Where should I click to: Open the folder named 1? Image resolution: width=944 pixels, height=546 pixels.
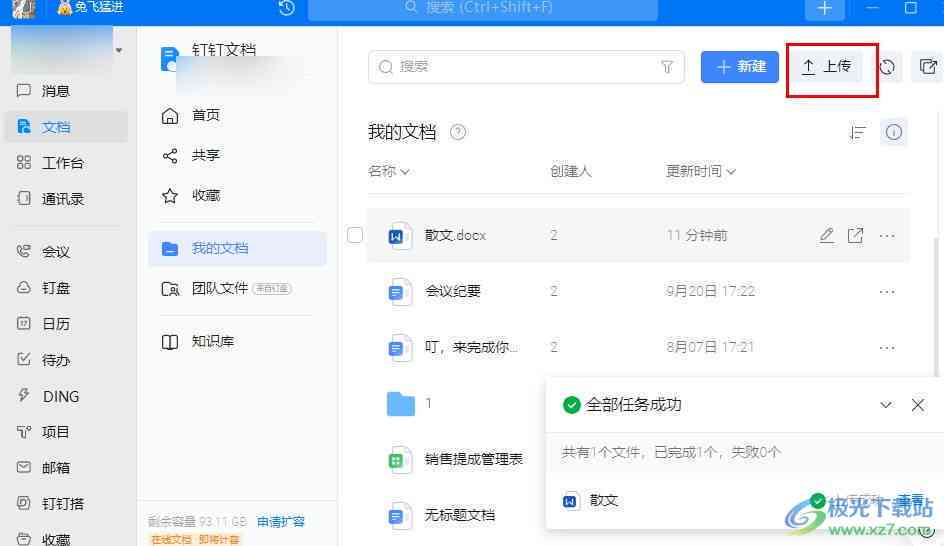[401, 403]
